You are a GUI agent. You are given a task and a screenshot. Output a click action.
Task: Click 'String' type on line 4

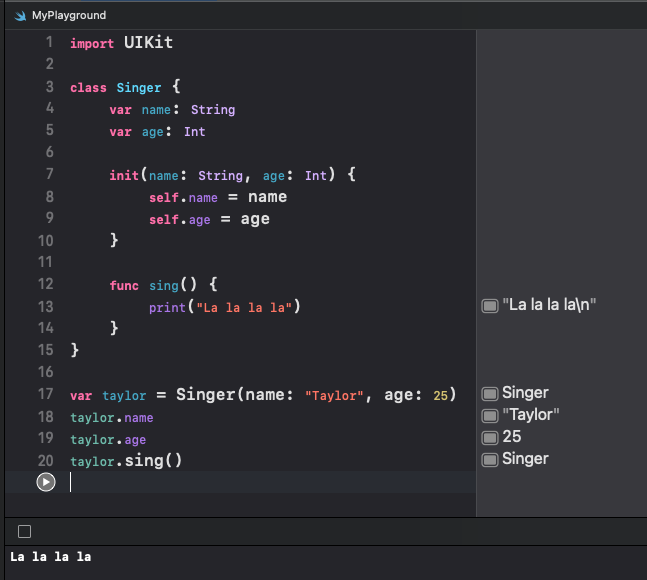click(x=213, y=110)
